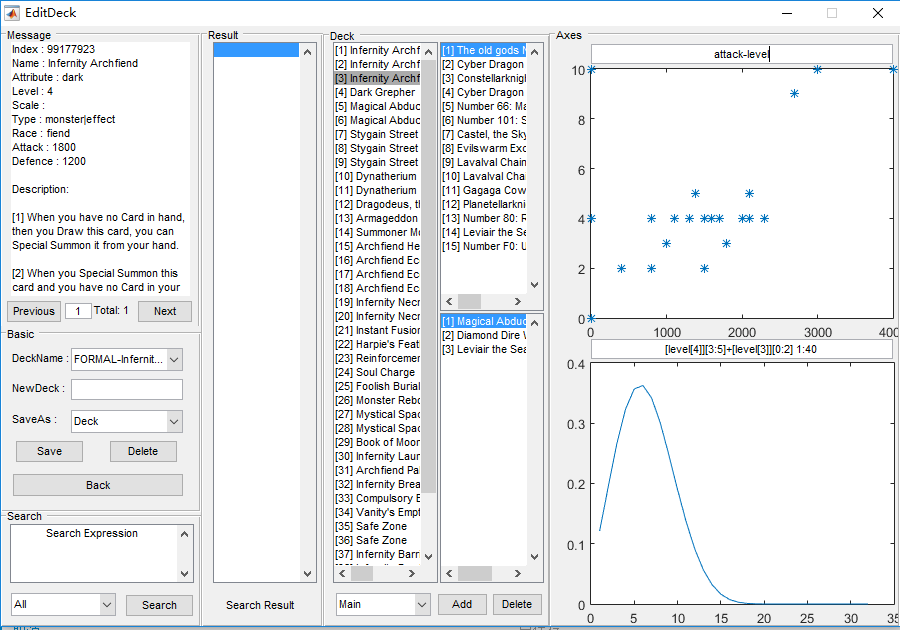Click the Save button
The image size is (900, 630).
click(49, 451)
